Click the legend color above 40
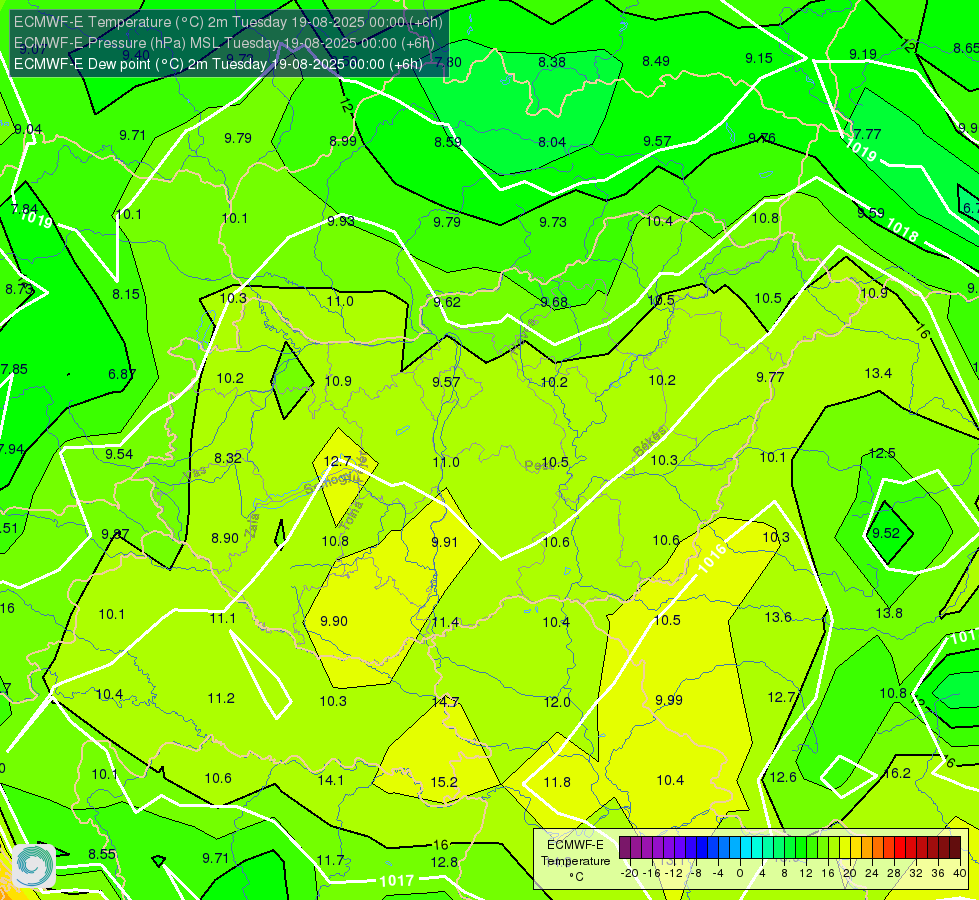The width and height of the screenshot is (979, 900). [955, 848]
